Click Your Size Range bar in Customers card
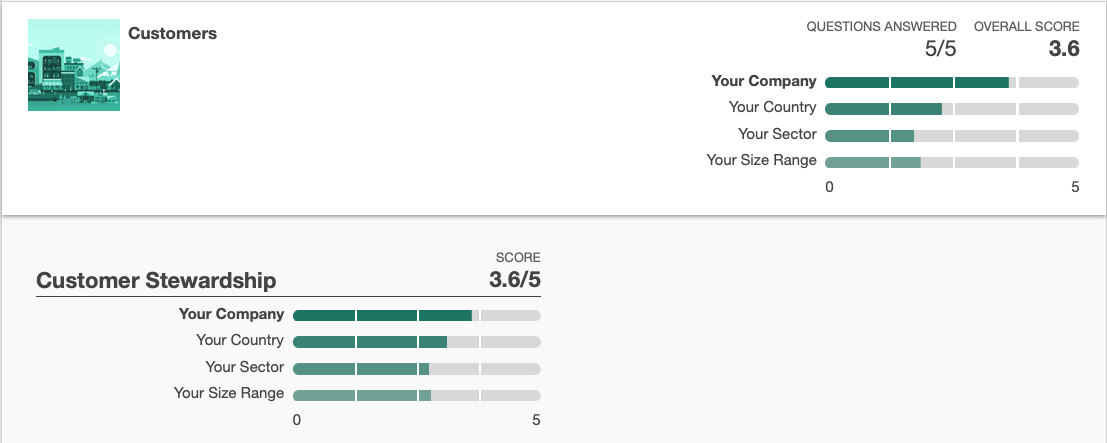 coord(952,161)
